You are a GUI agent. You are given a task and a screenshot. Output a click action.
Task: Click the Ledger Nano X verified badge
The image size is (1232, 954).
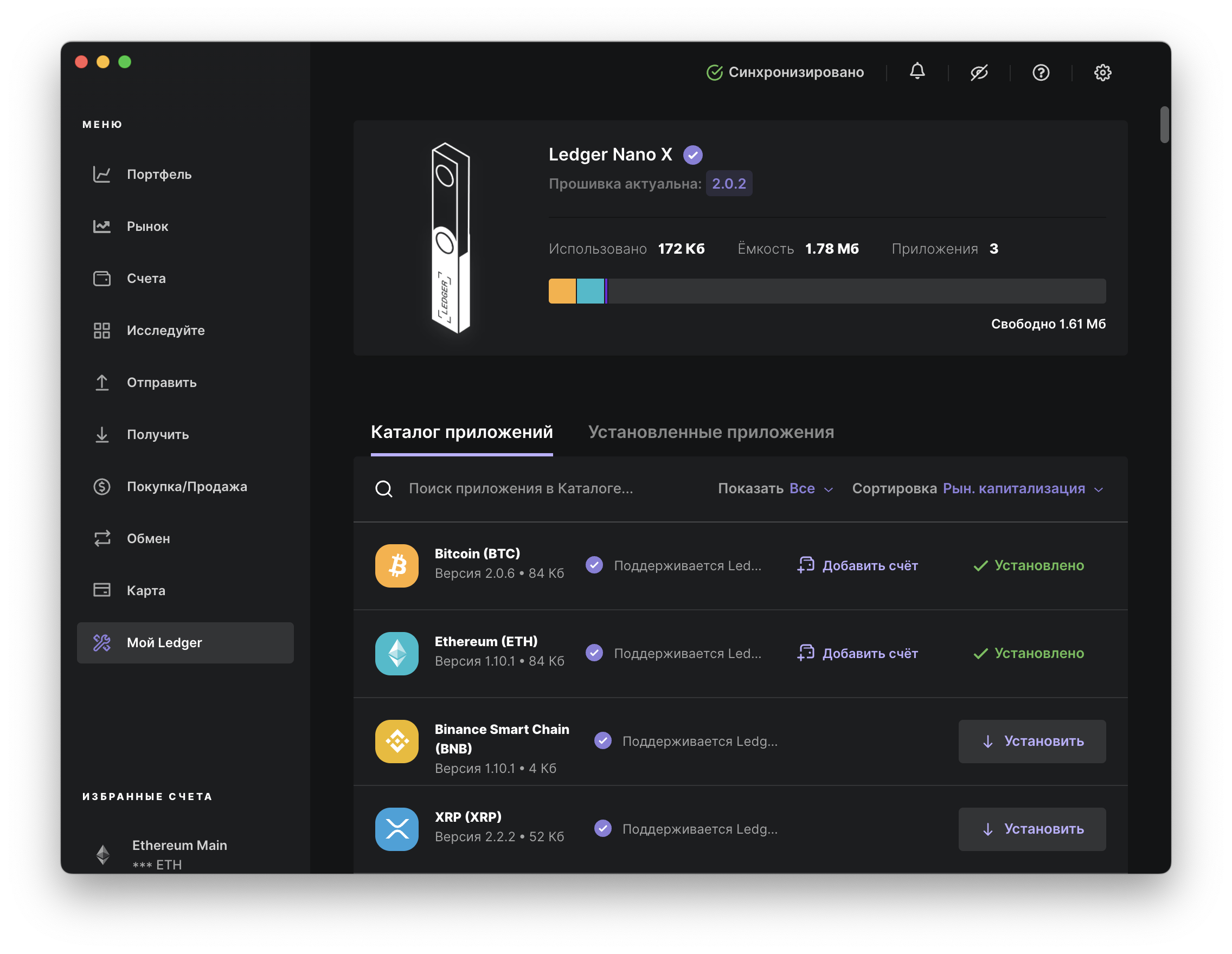click(x=692, y=154)
